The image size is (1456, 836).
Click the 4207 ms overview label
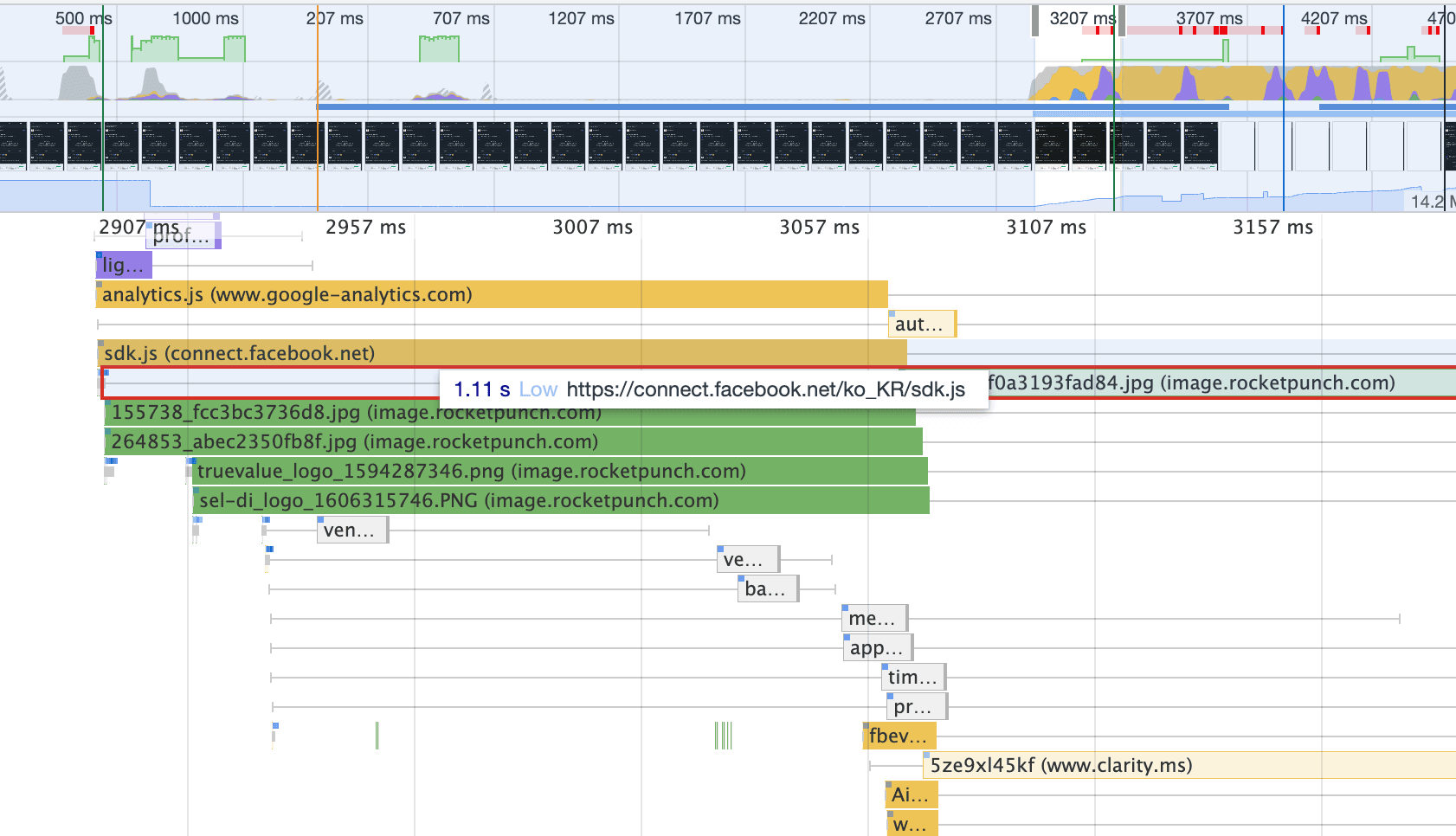point(1334,18)
